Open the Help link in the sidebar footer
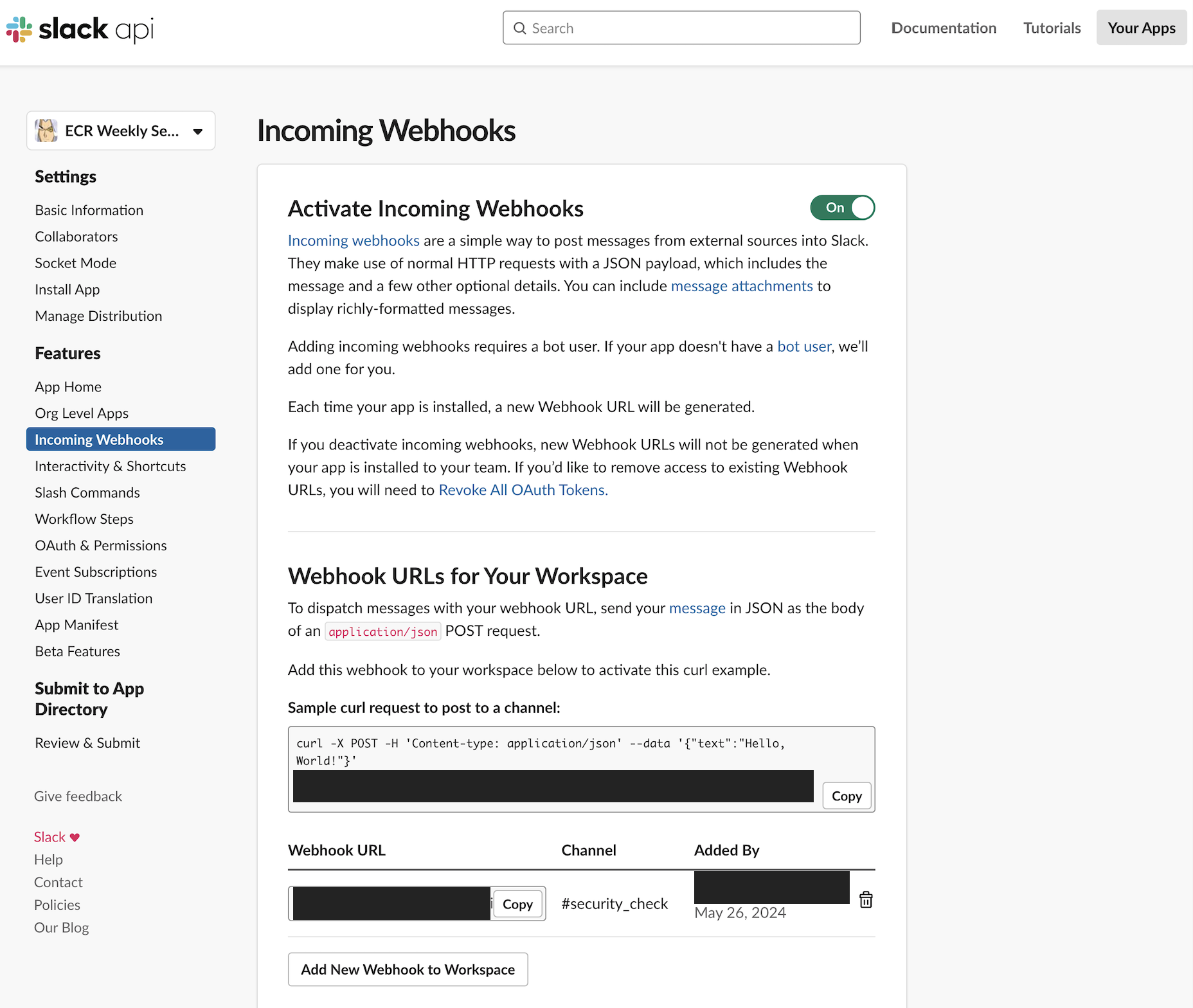The width and height of the screenshot is (1193, 1008). (x=48, y=860)
